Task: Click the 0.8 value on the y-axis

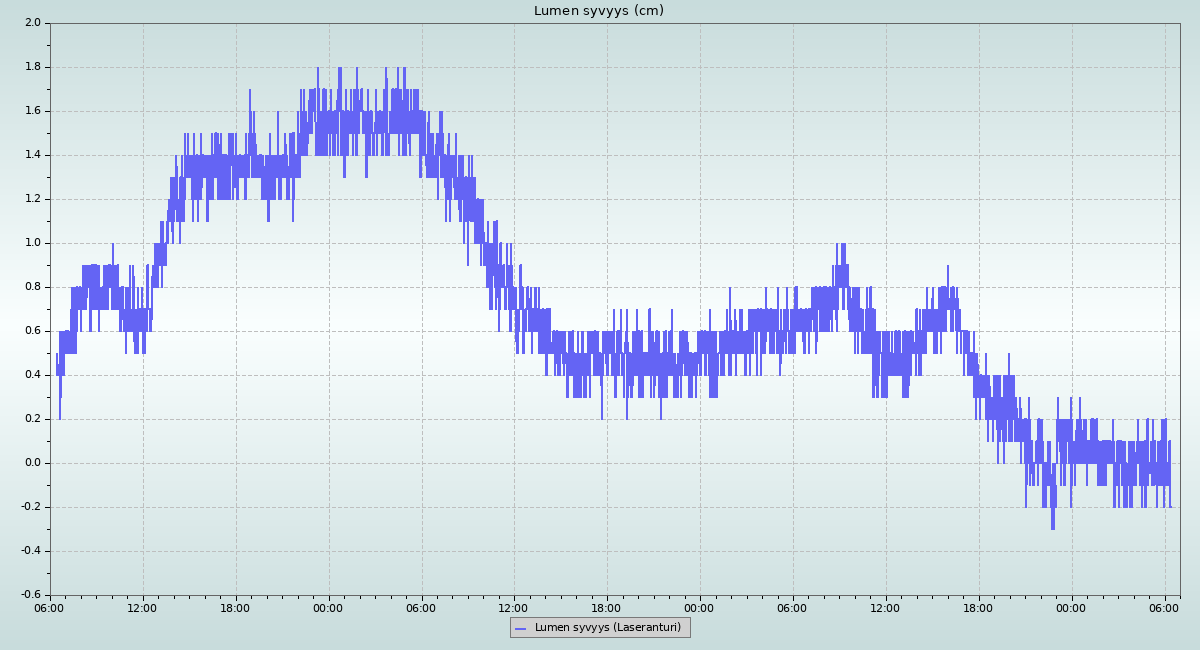Action: pos(32,287)
